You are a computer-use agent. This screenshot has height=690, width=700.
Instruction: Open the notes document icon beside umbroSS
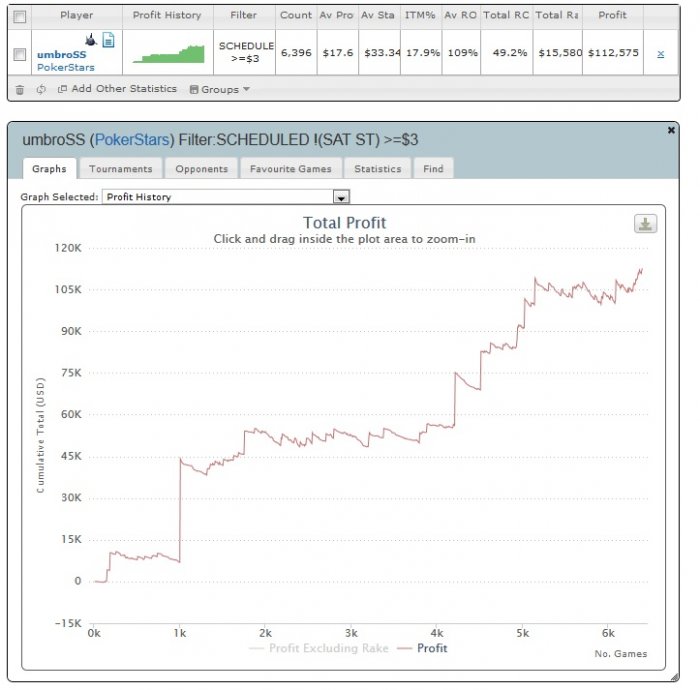coord(108,40)
